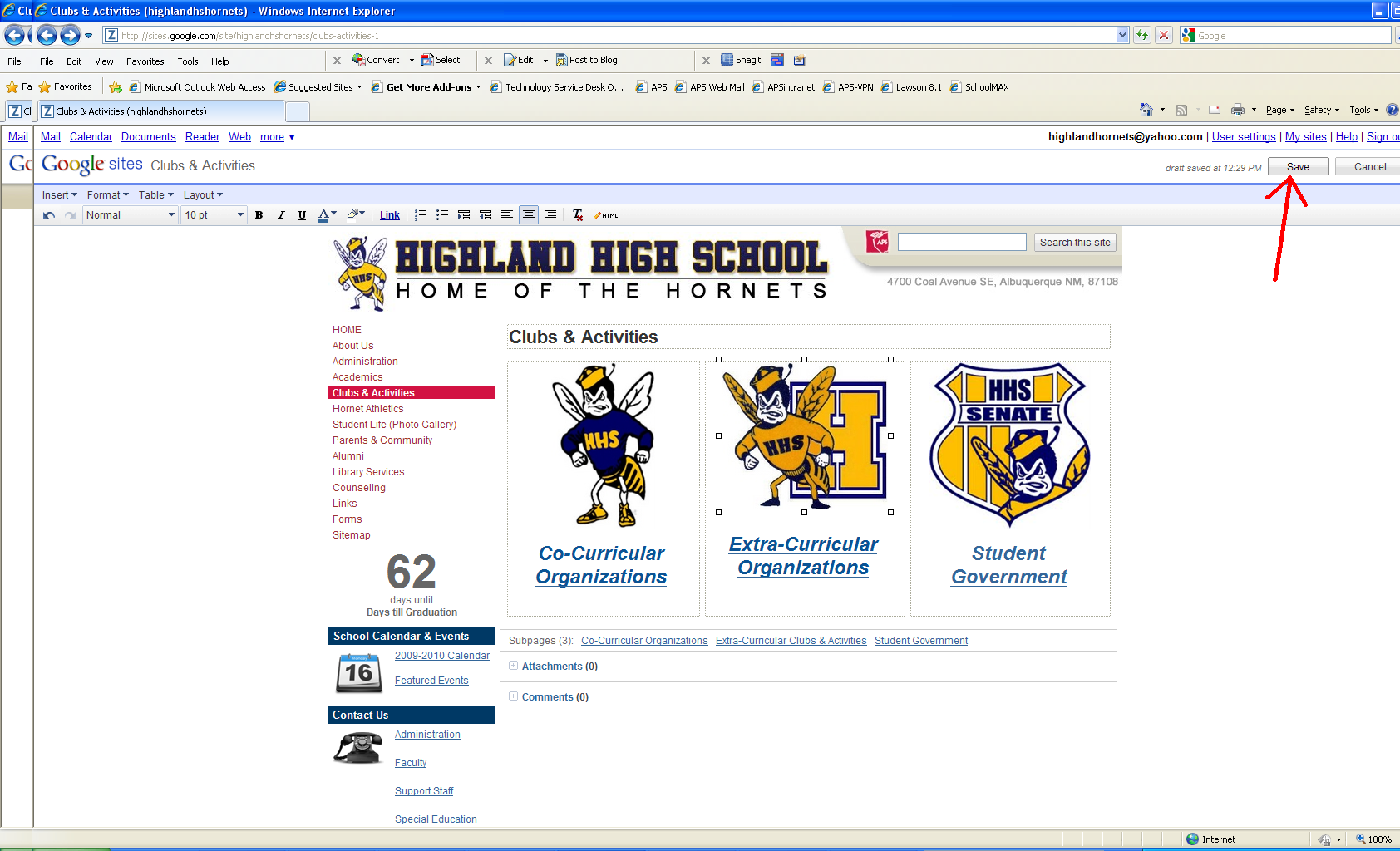Insert a numbered list

click(x=421, y=215)
